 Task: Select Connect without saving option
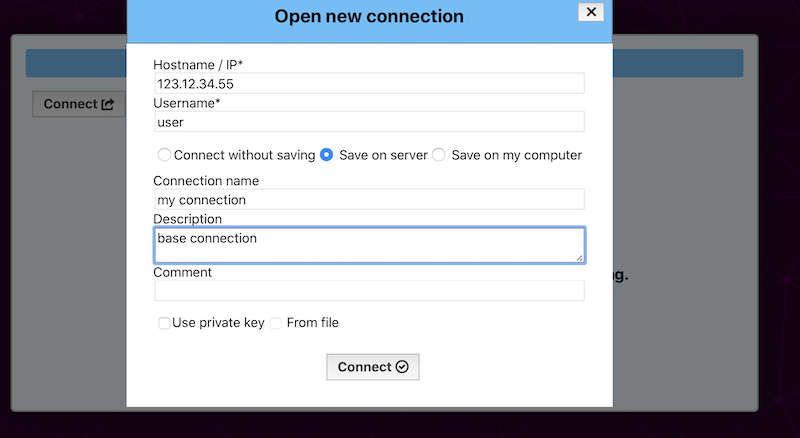coord(165,155)
